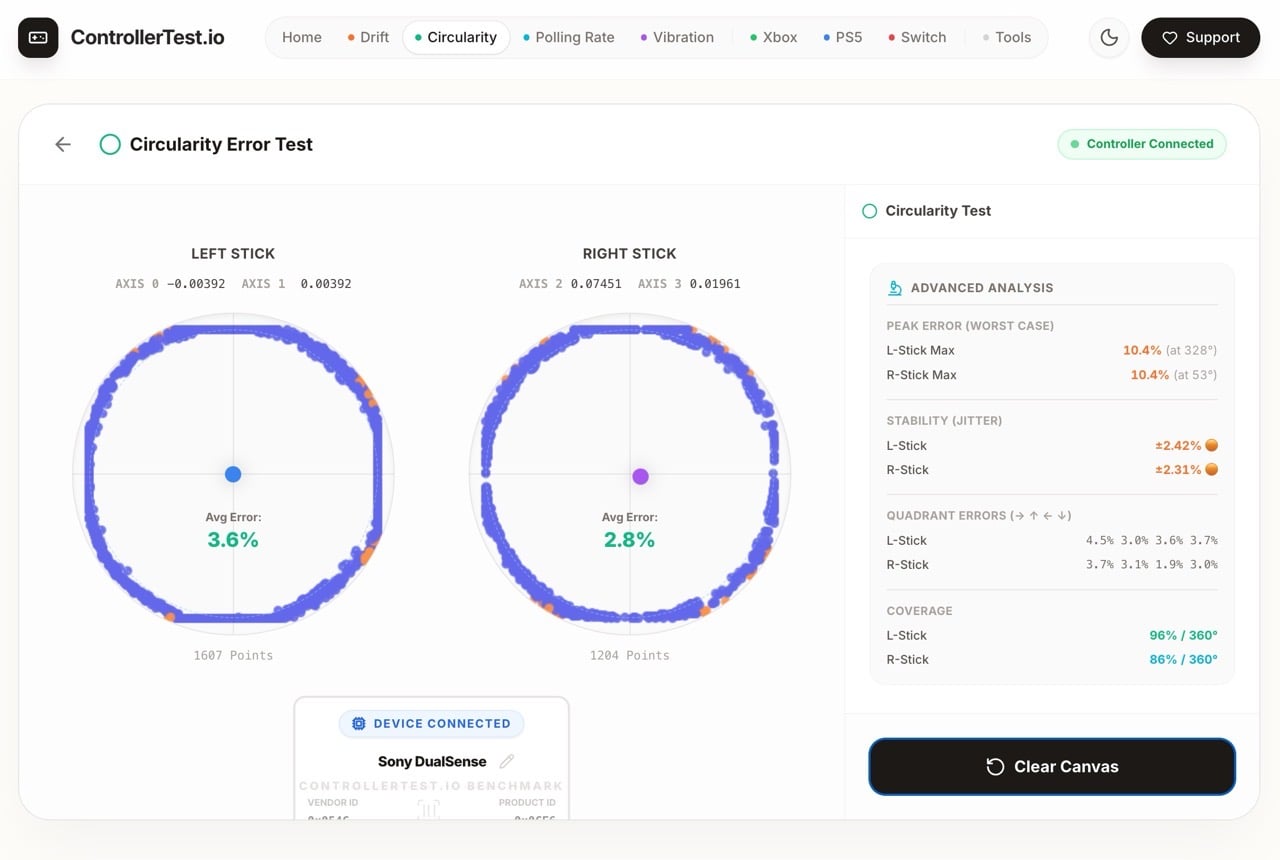The width and height of the screenshot is (1280, 860).
Task: Open the Polling Rate section
Action: 575,37
